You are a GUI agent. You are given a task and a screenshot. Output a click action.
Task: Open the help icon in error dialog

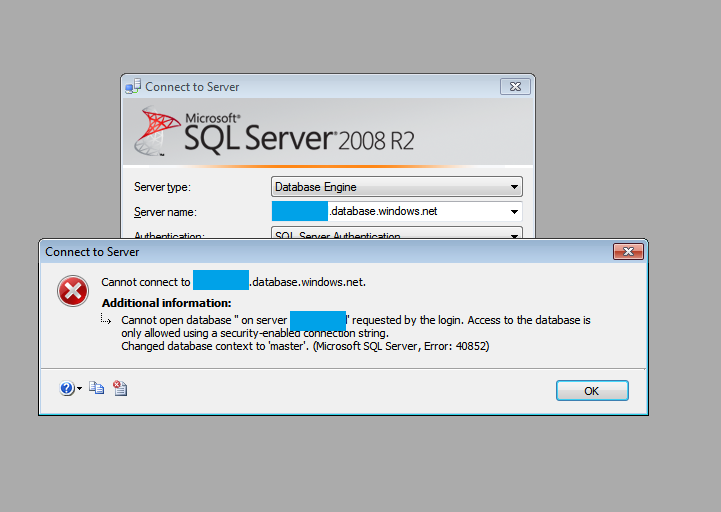coord(67,388)
